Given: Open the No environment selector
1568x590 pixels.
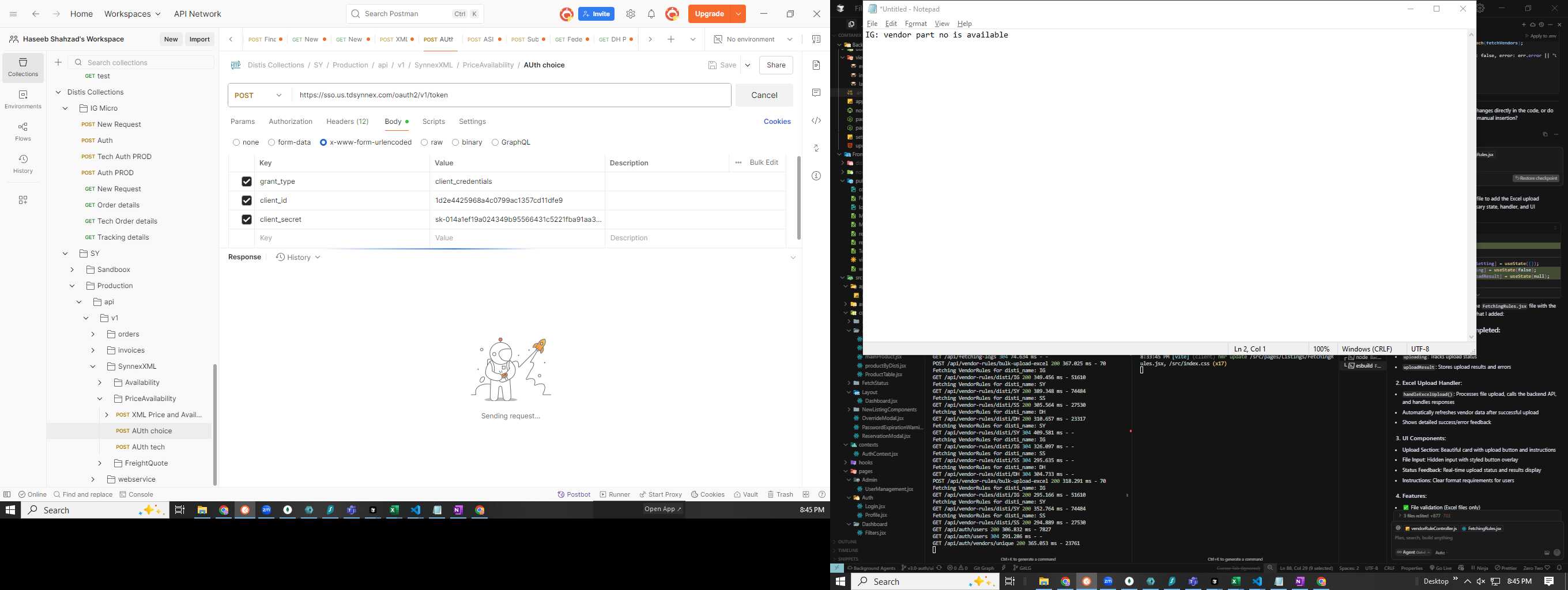Looking at the screenshot, I should [753, 40].
